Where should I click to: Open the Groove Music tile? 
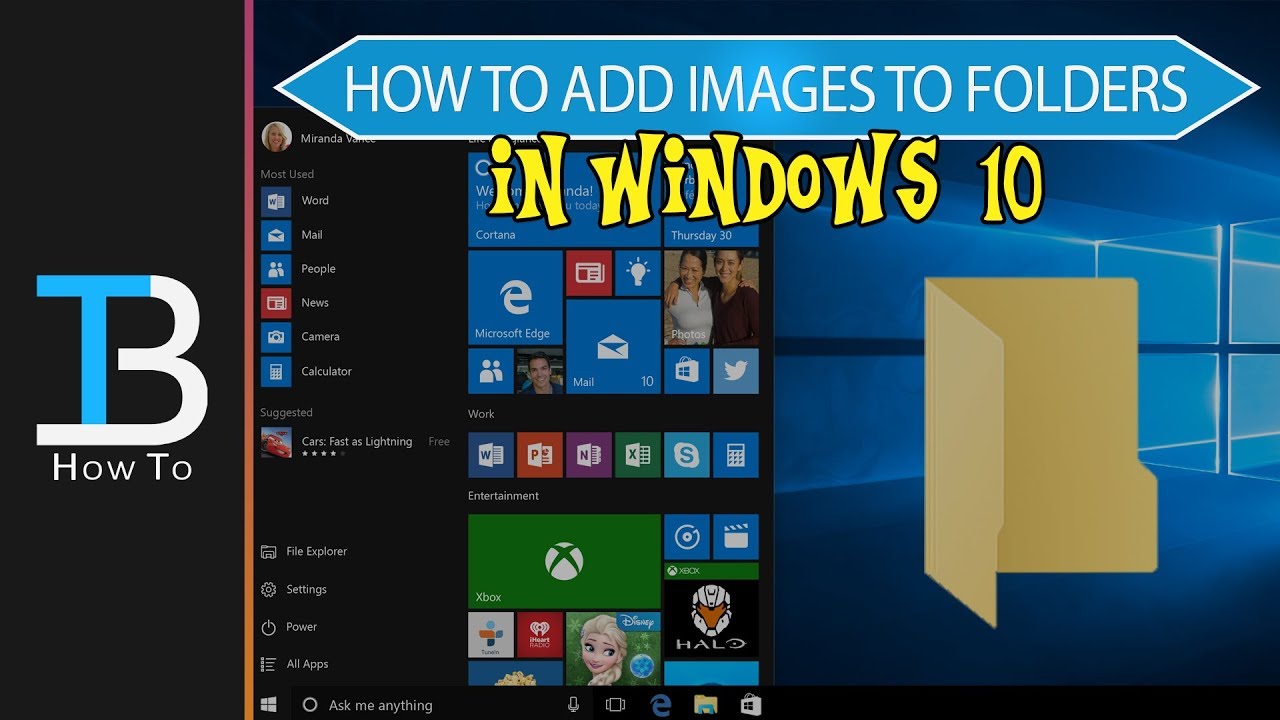coord(687,537)
